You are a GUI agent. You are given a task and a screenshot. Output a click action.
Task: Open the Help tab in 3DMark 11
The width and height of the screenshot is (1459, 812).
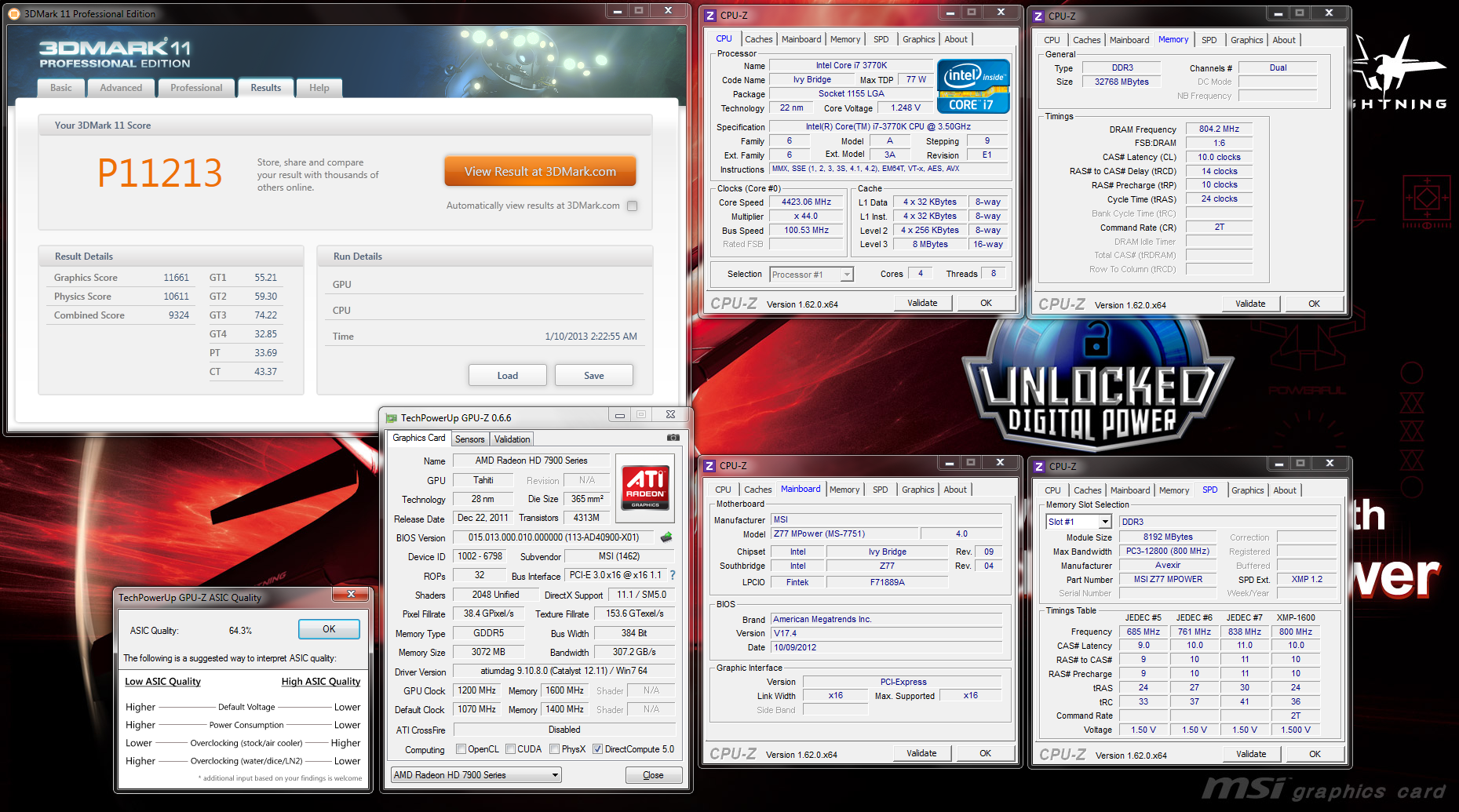point(319,88)
